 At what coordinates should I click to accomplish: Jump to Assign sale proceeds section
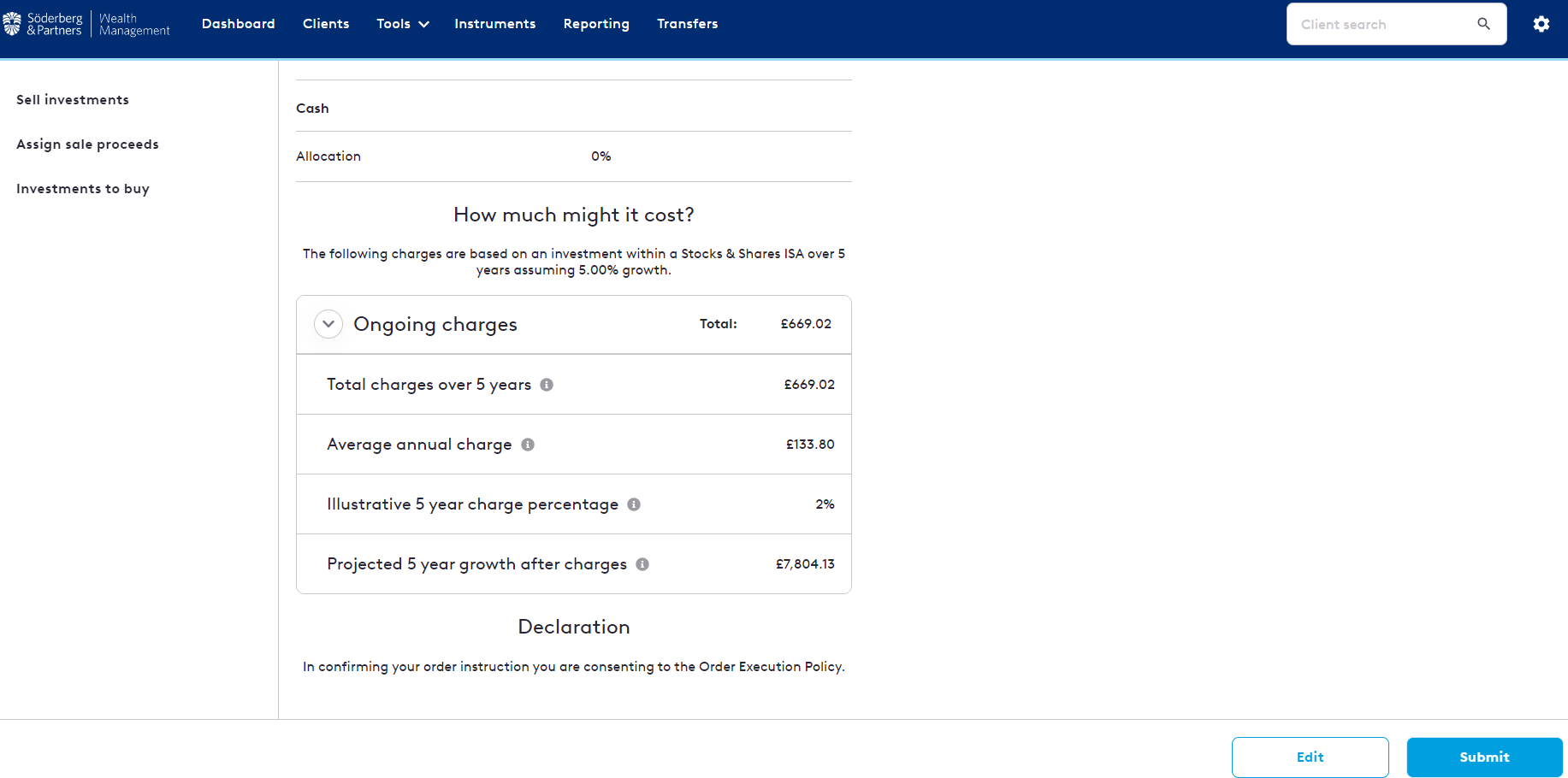coord(87,144)
